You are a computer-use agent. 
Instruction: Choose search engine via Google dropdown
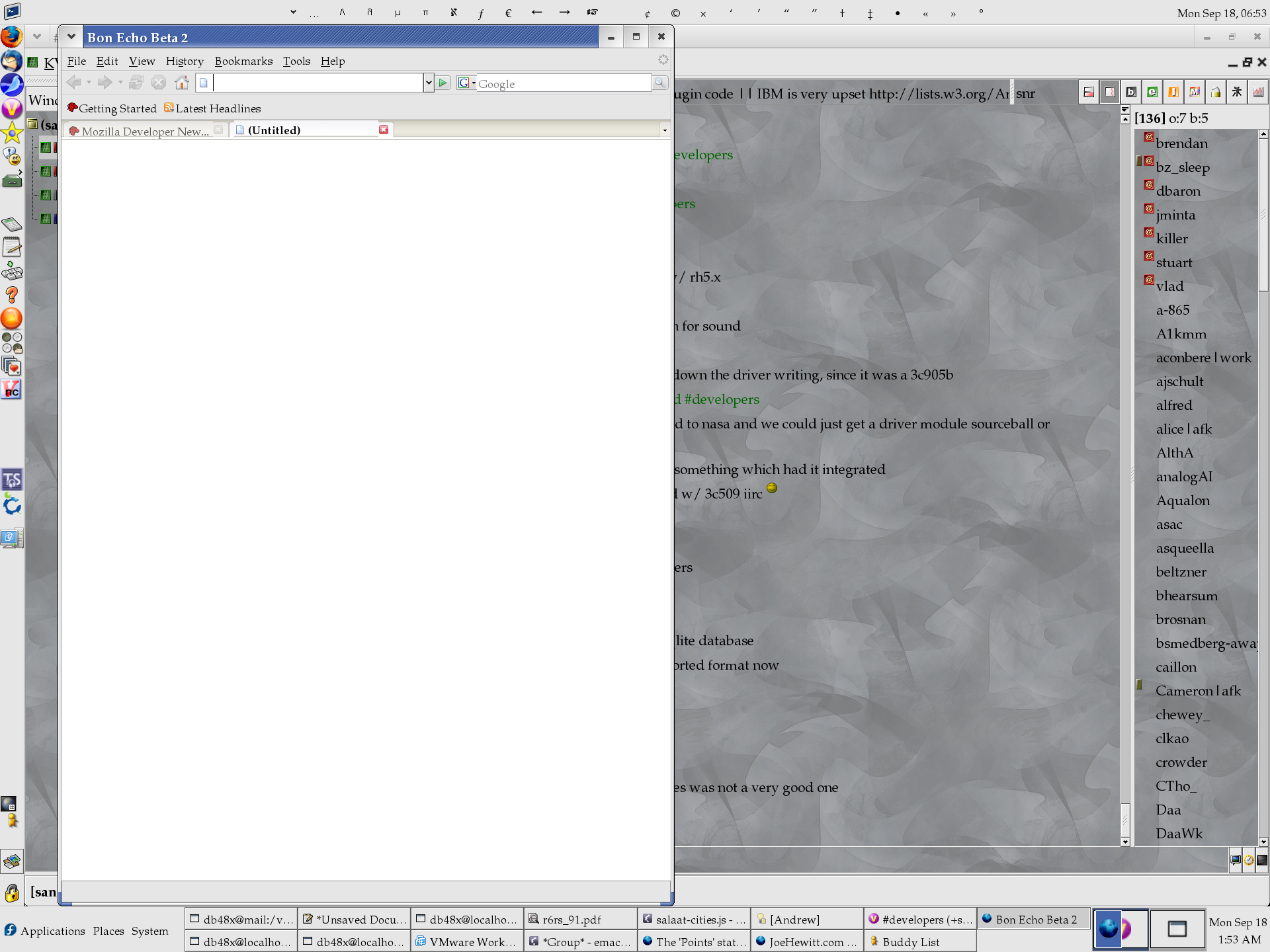coord(466,83)
